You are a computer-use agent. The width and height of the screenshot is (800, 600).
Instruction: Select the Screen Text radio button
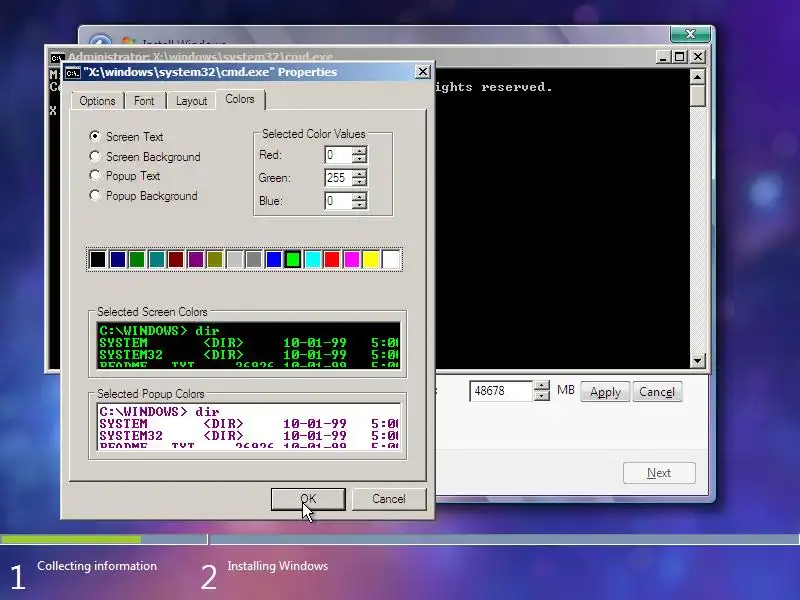point(94,136)
